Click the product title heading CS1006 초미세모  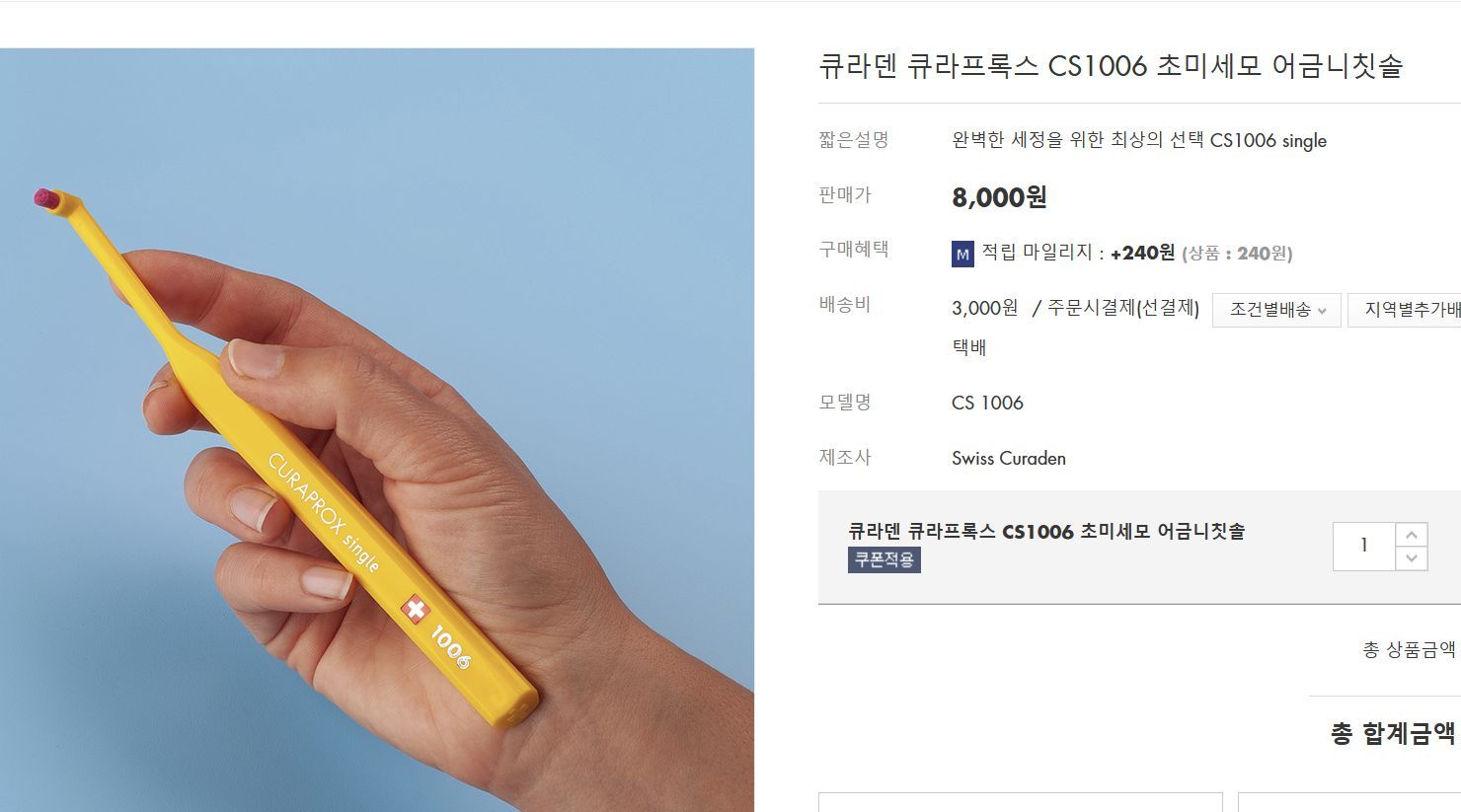pyautogui.click(x=1111, y=66)
